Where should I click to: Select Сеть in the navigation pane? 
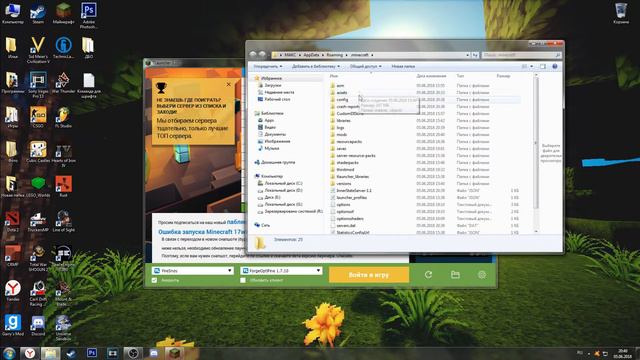coord(265,225)
